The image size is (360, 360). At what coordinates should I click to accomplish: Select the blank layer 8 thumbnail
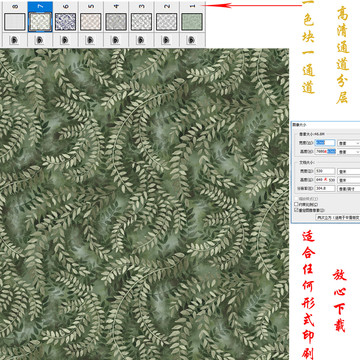click(15, 22)
